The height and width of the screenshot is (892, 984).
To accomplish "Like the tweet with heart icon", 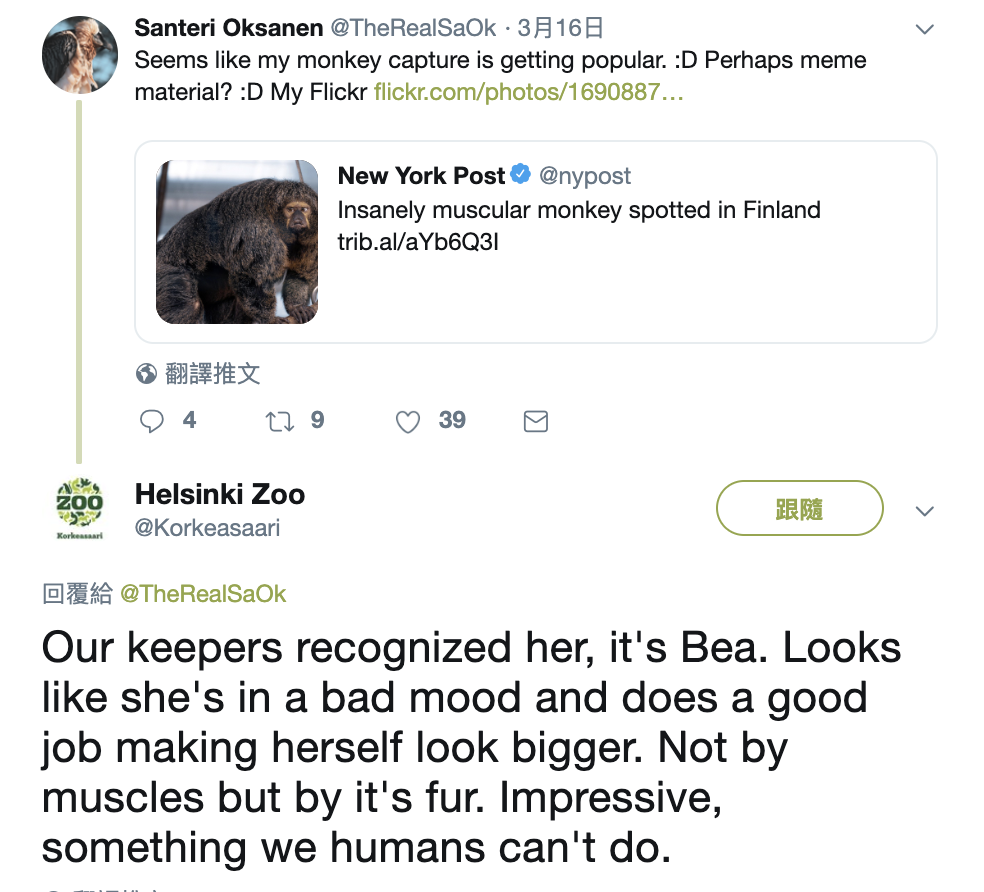I will pos(408,422).
